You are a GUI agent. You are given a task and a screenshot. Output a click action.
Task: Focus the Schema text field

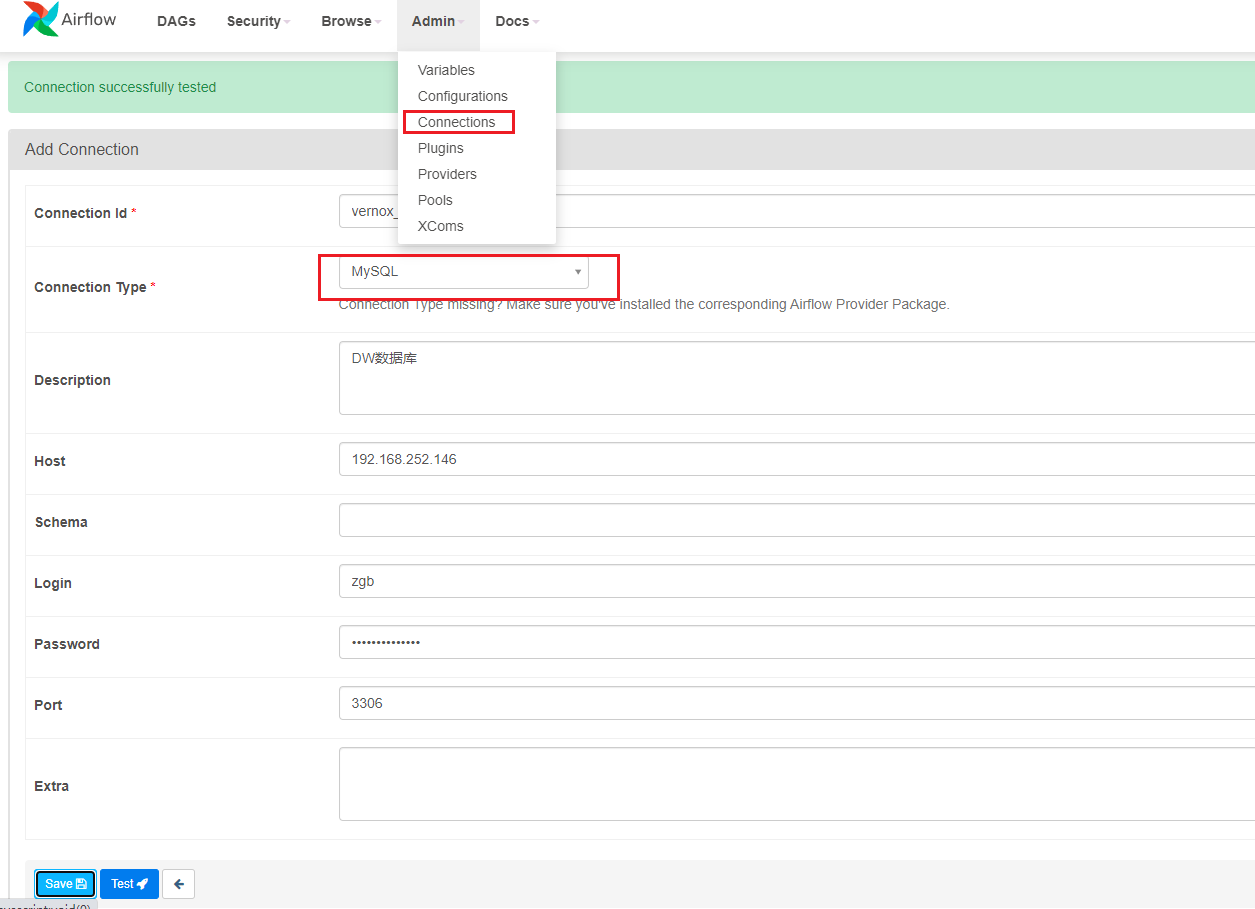795,520
